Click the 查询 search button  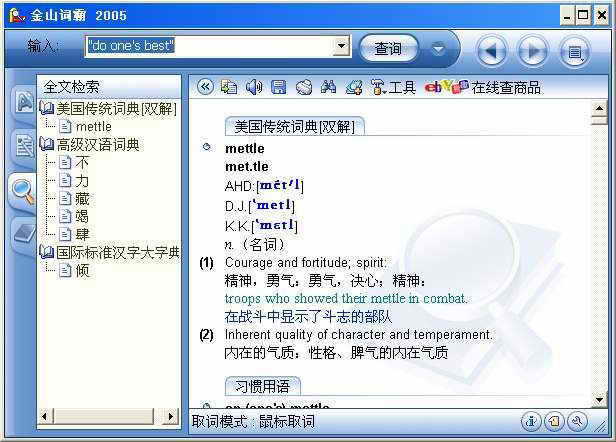(x=388, y=48)
